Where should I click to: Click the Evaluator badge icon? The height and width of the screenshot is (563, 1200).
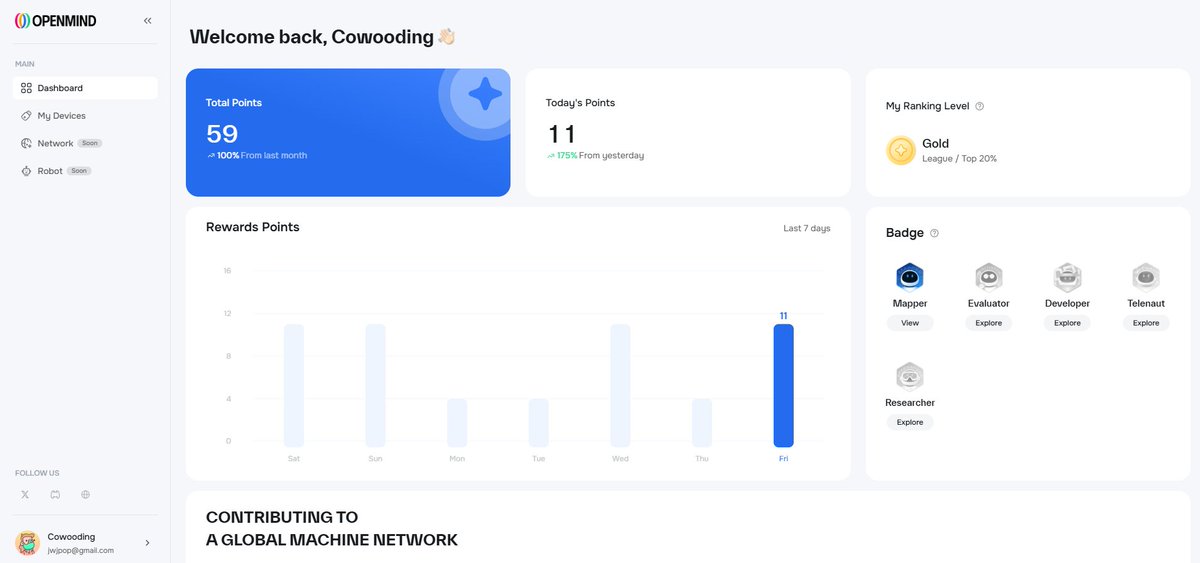click(989, 277)
